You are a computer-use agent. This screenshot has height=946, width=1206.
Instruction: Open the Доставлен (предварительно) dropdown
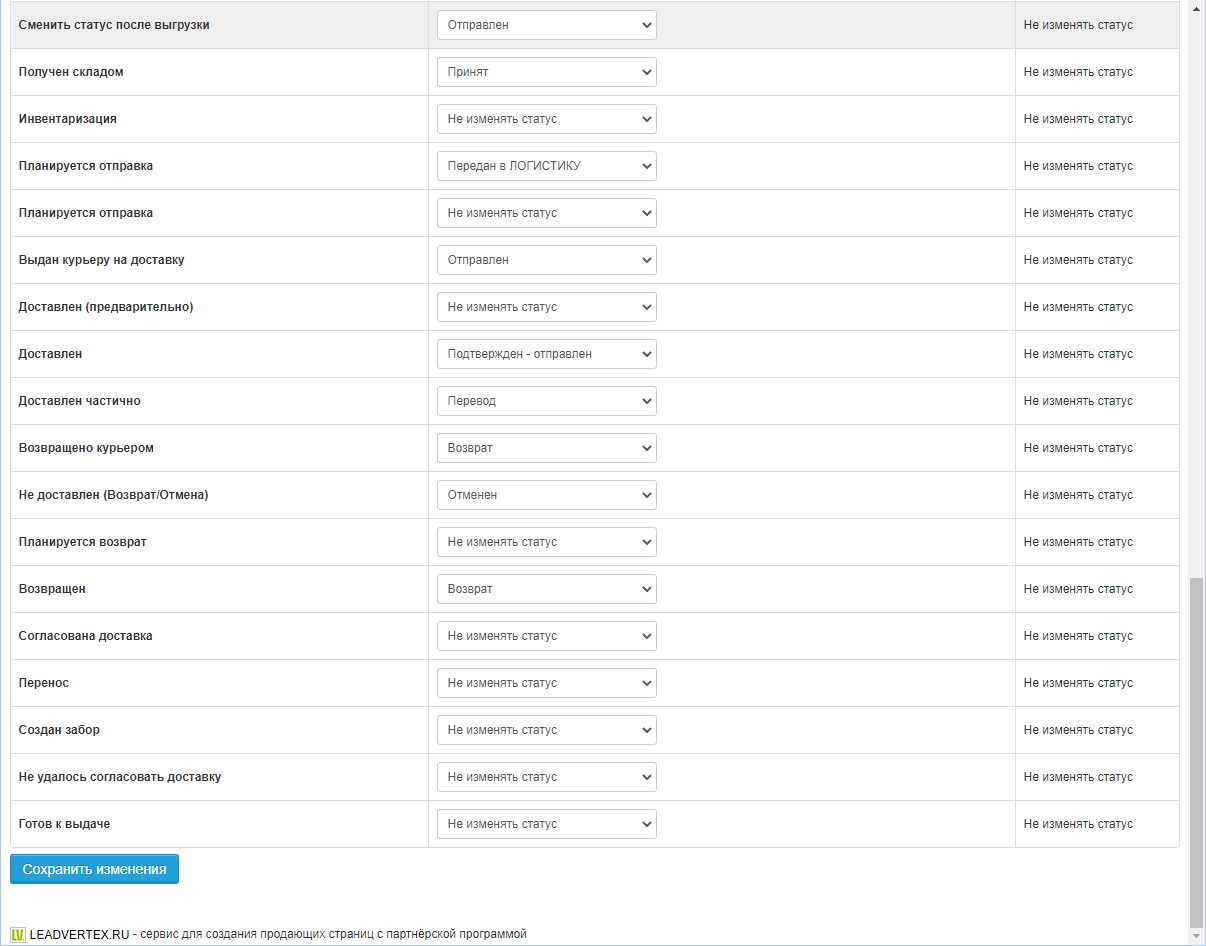pos(547,307)
